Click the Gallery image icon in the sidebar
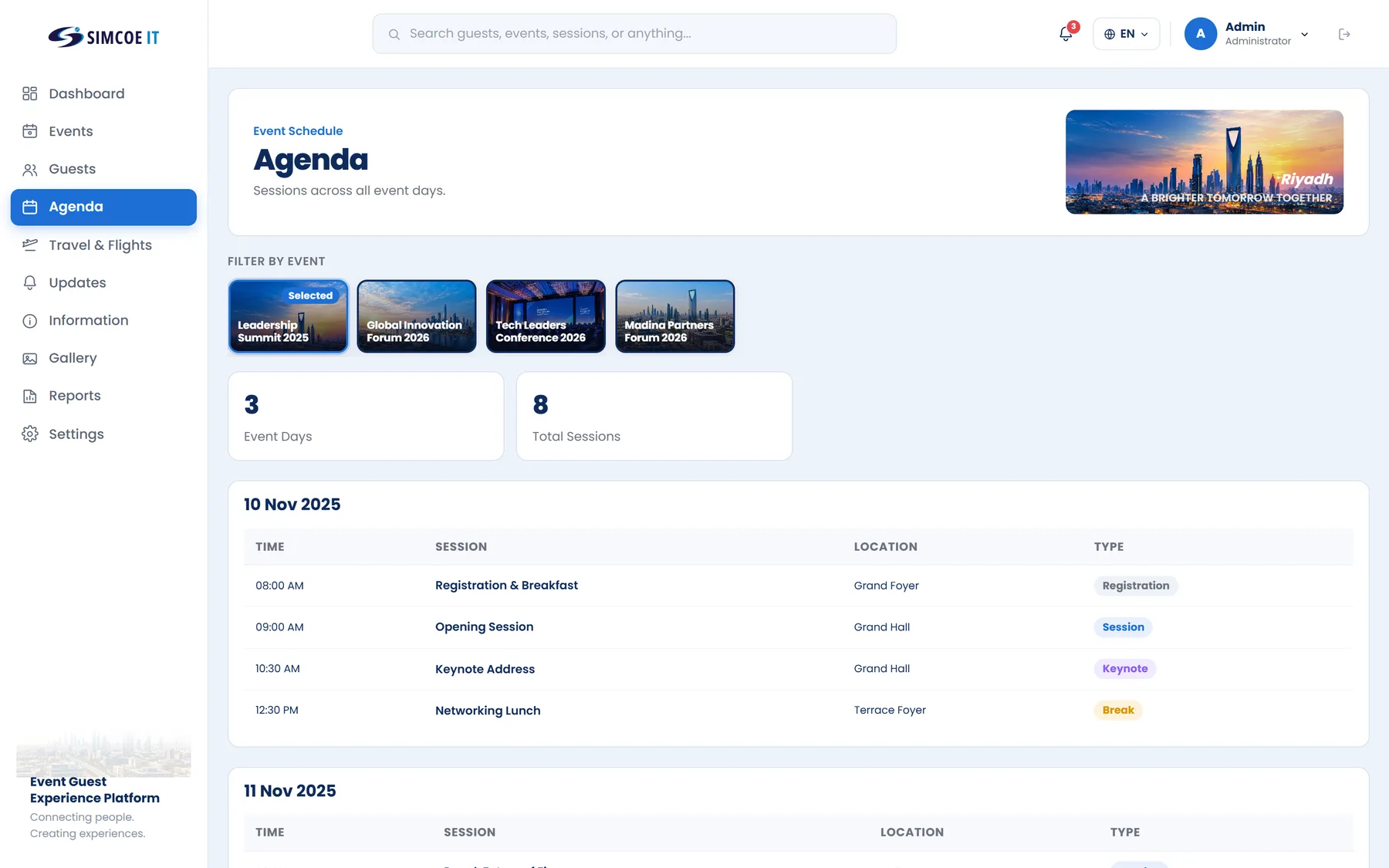This screenshot has width=1389, height=868. 30,358
